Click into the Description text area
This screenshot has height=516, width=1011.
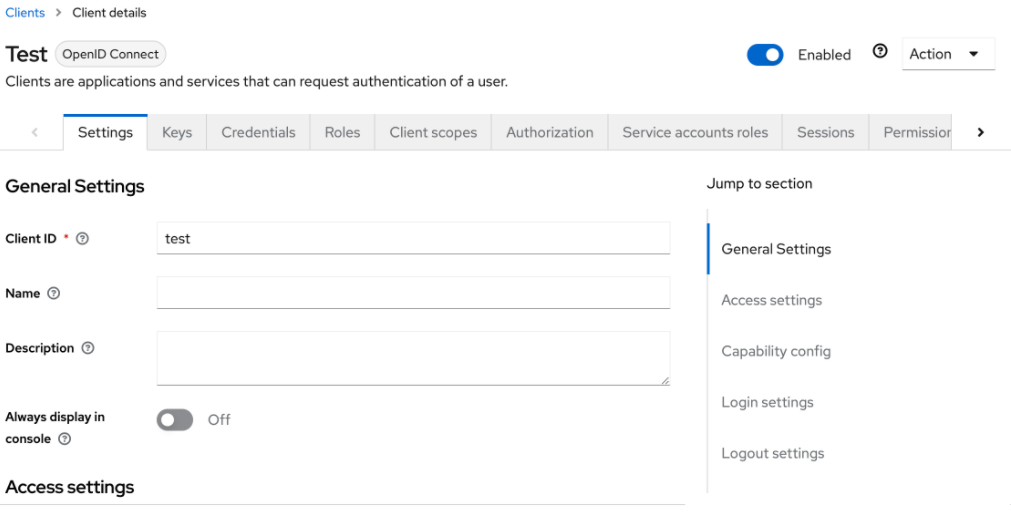tap(413, 358)
